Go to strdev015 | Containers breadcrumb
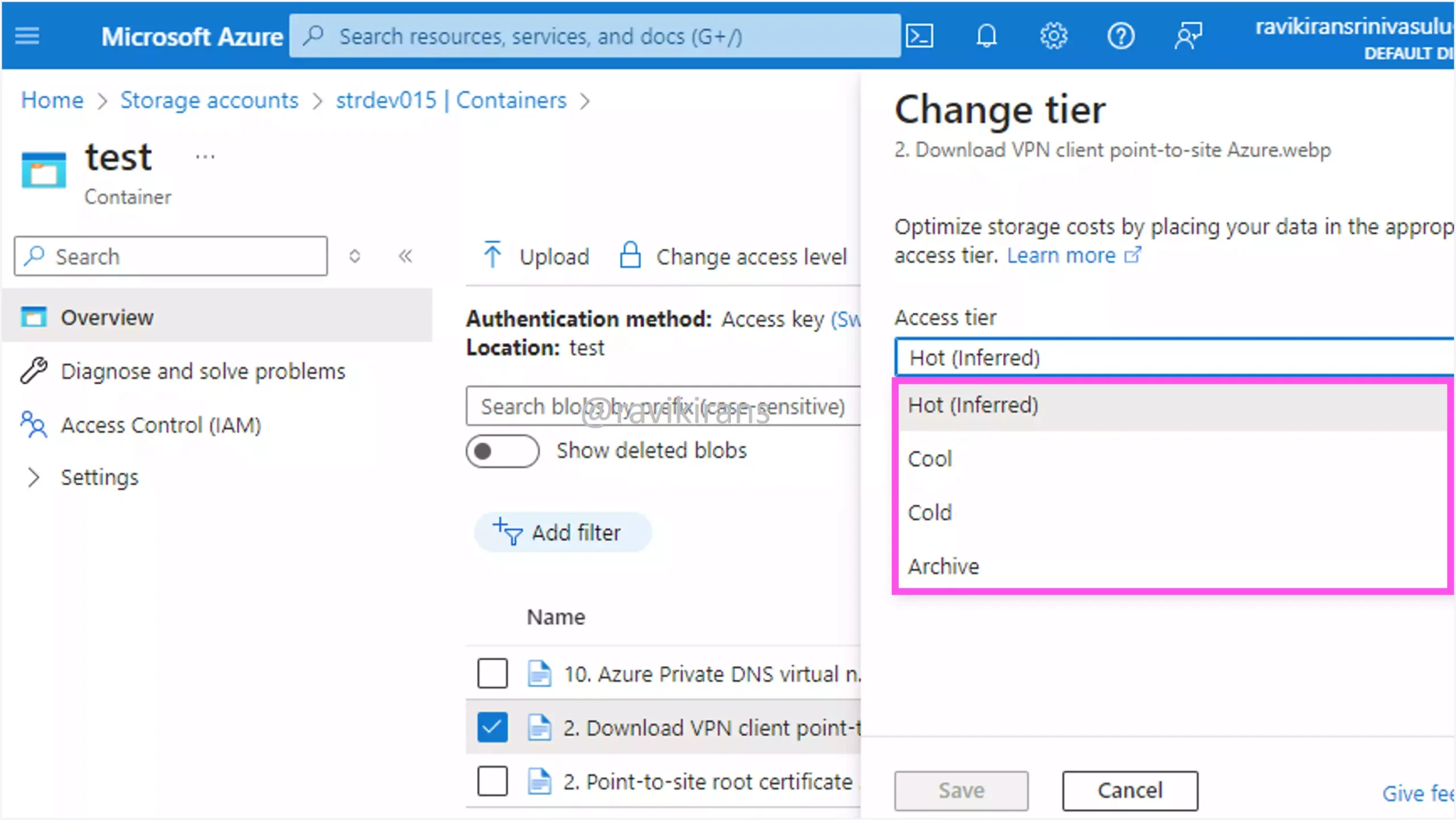Image resolution: width=1456 pixels, height=820 pixels. [451, 100]
